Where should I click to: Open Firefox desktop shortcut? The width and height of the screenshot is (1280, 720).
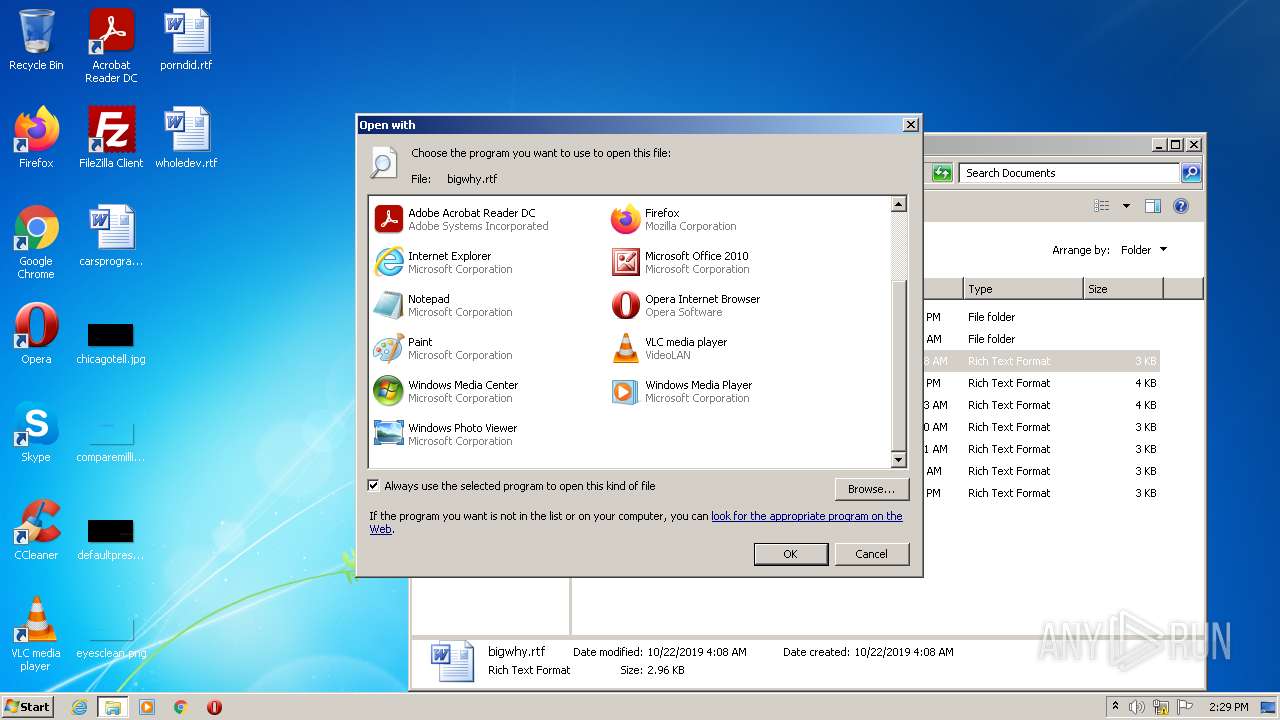tap(36, 138)
